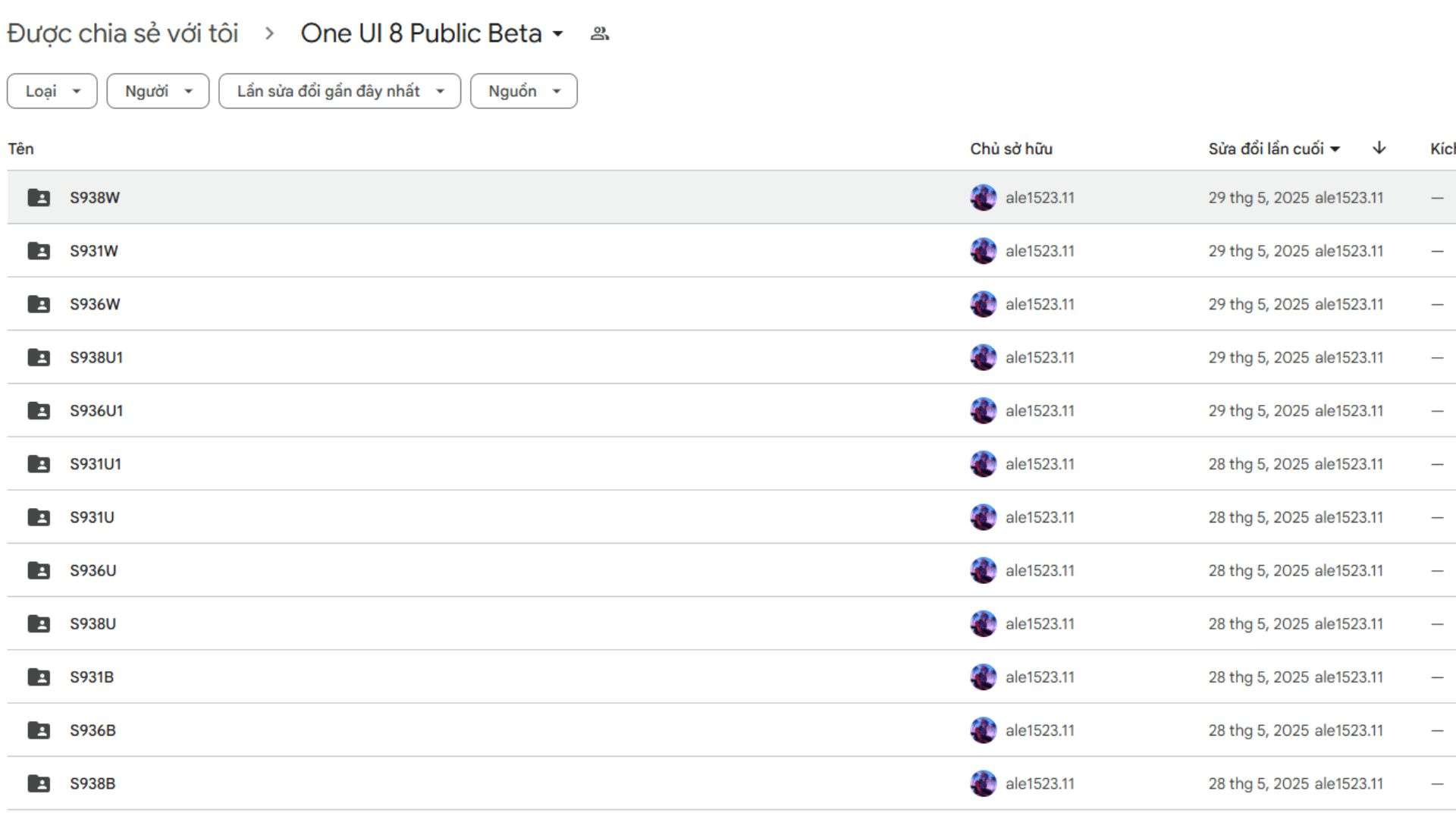Open the One UI 8 Public Beta folder menu
Screen dimensions: 1456x819
(432, 33)
